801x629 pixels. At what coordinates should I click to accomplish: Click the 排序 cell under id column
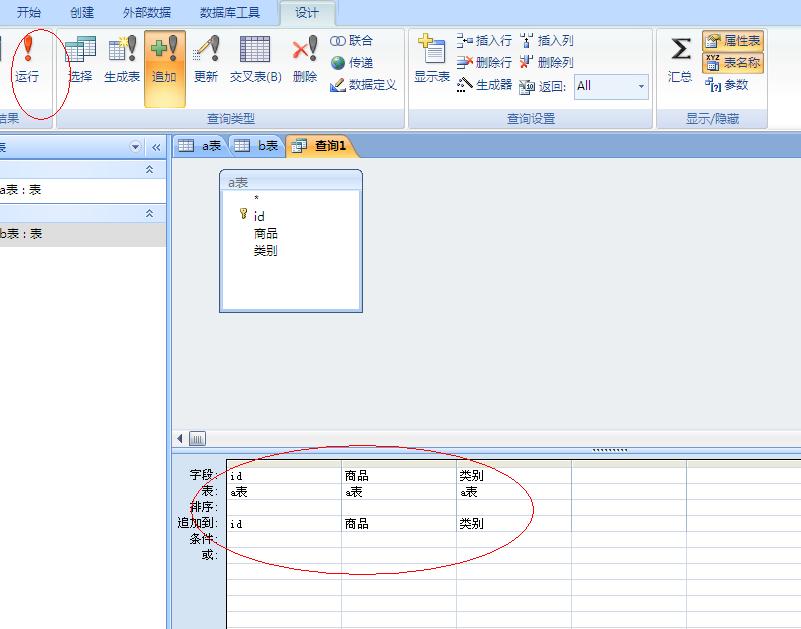point(284,507)
